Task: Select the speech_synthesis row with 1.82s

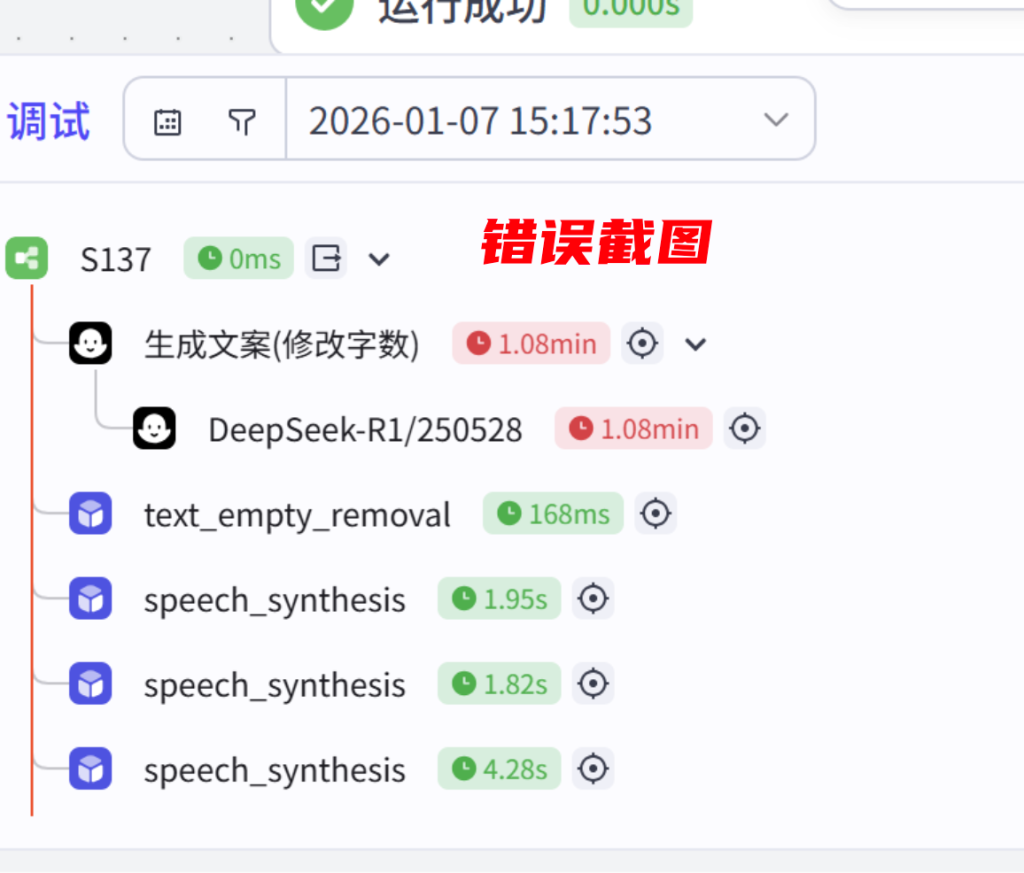Action: click(342, 684)
